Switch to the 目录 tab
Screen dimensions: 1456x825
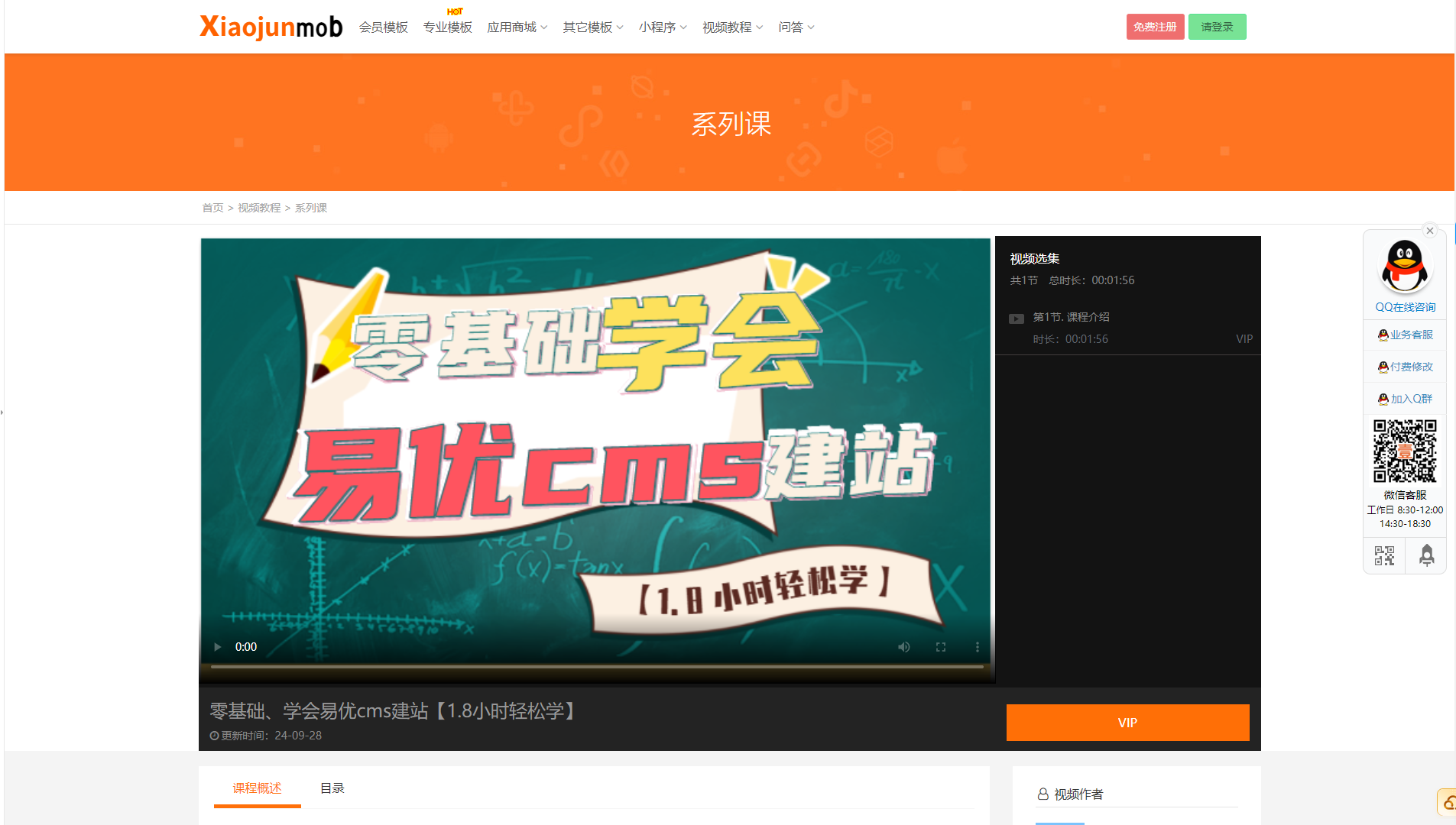click(332, 788)
